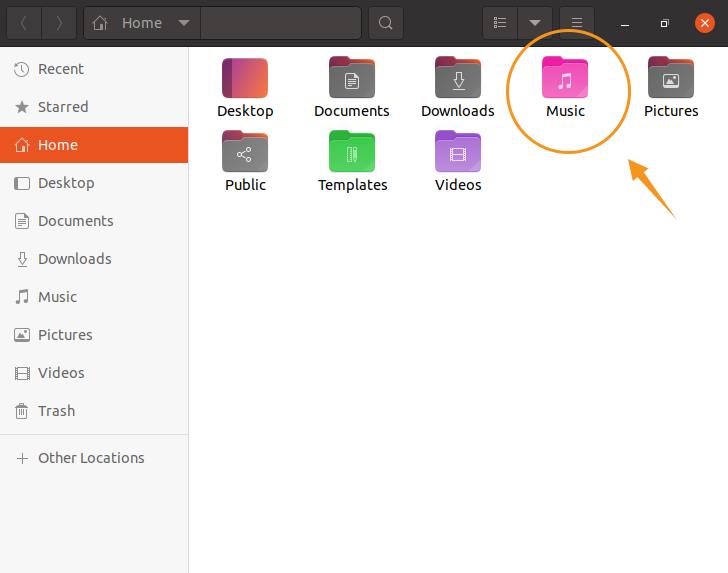
Task: Click the Home path bar button
Action: [x=142, y=23]
